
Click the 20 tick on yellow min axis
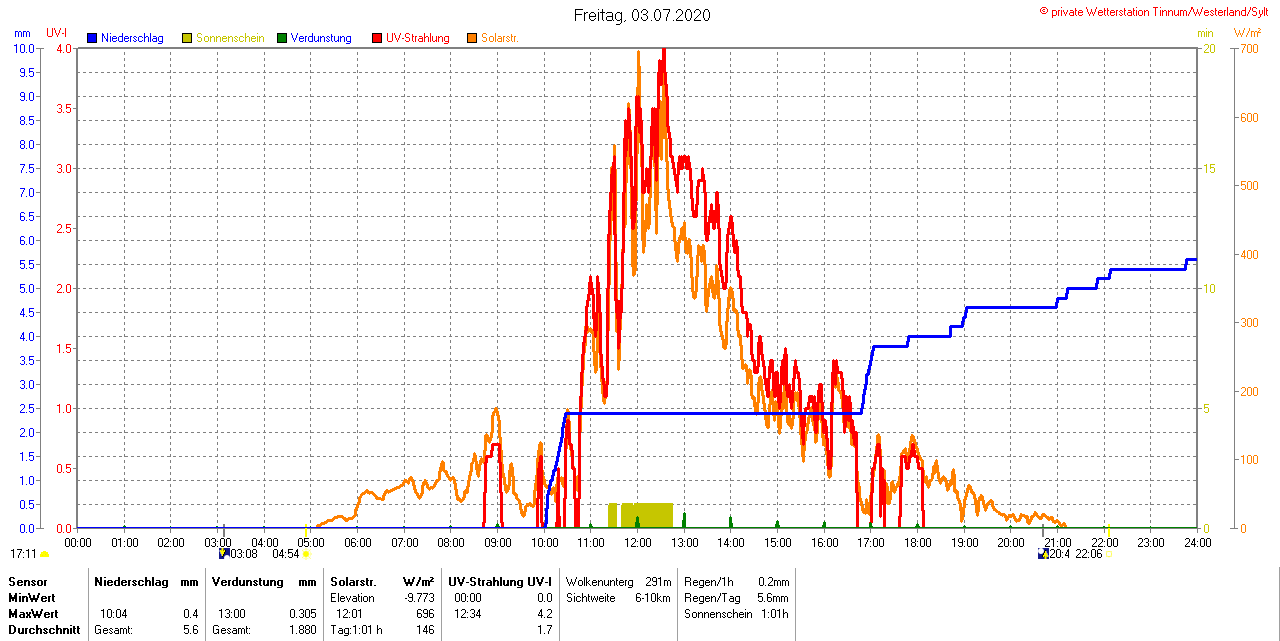1208,48
